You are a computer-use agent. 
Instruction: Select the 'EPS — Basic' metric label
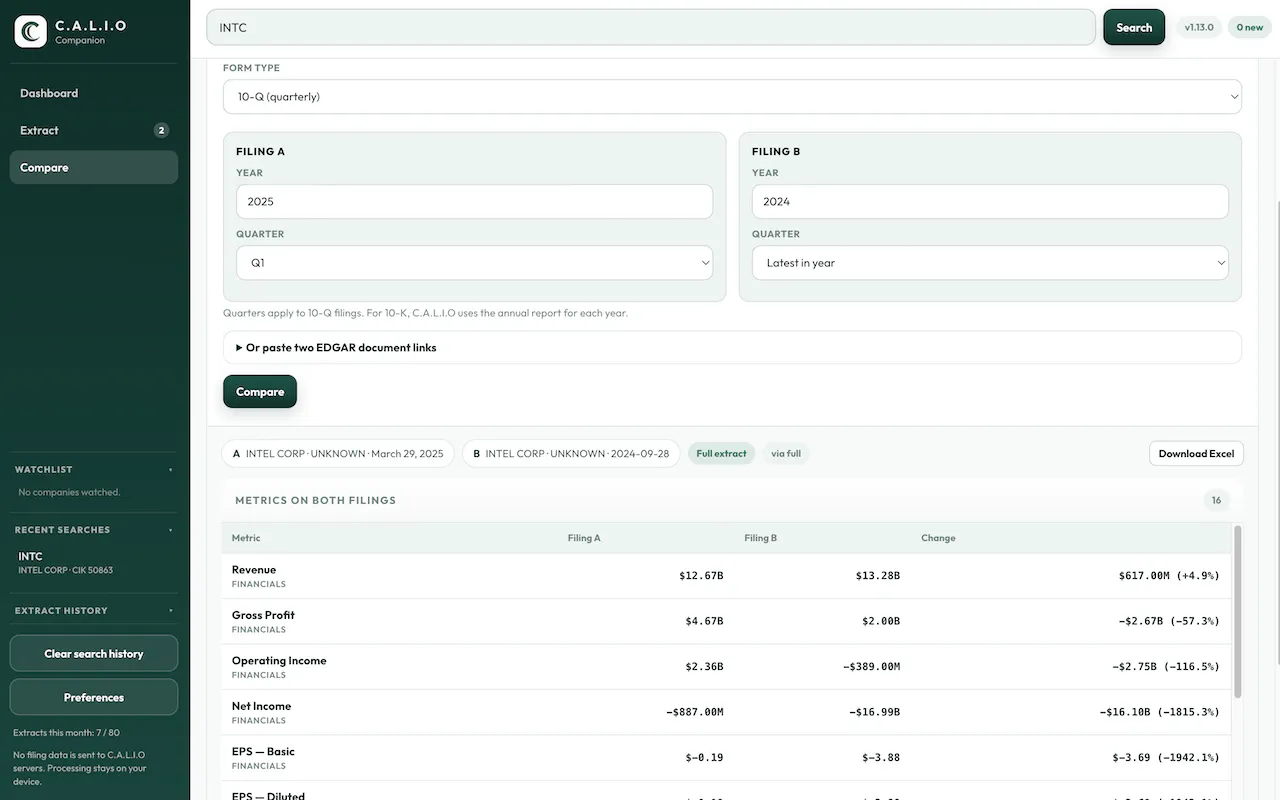pyautogui.click(x=263, y=752)
